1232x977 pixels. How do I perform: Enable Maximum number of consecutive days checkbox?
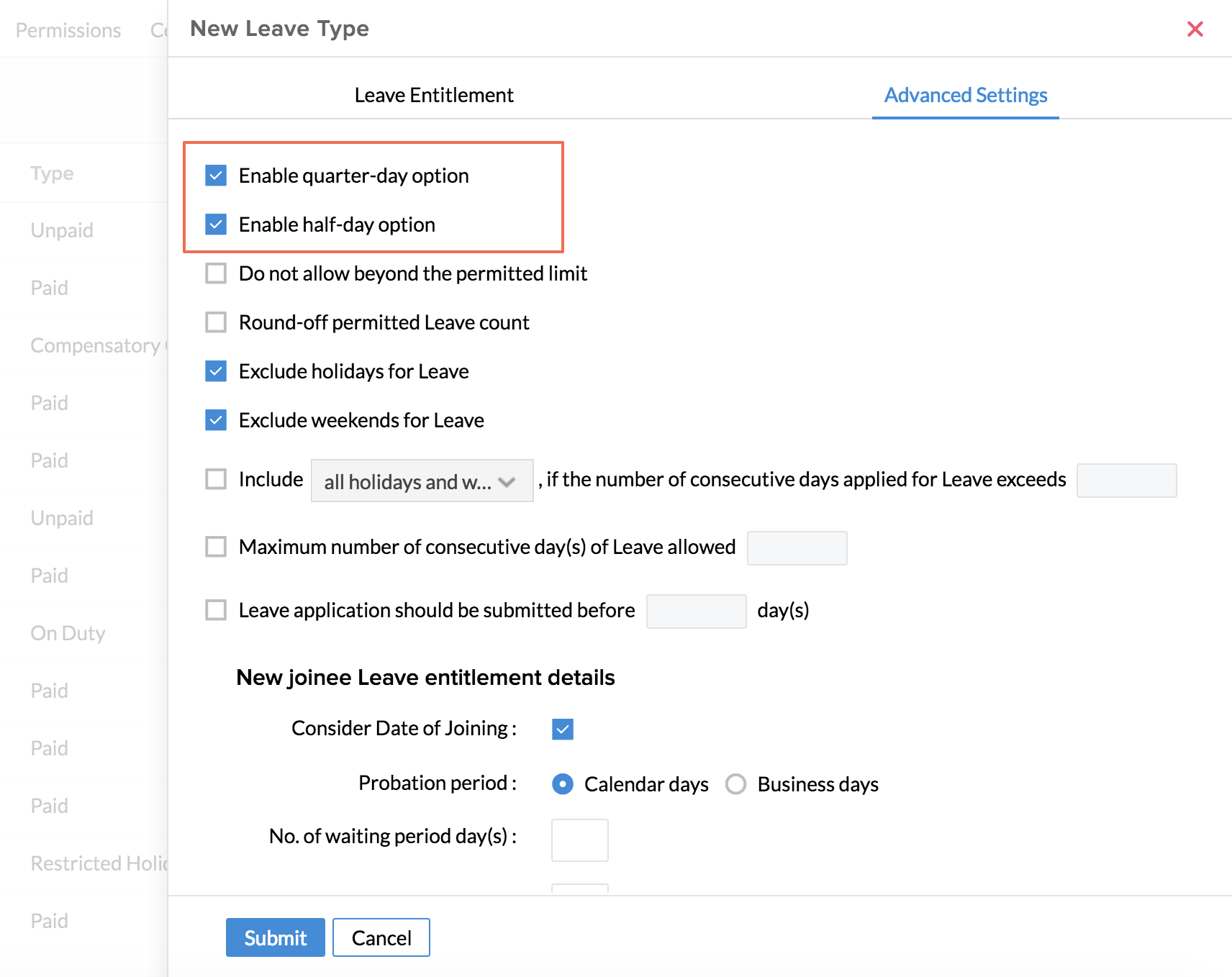pyautogui.click(x=216, y=547)
